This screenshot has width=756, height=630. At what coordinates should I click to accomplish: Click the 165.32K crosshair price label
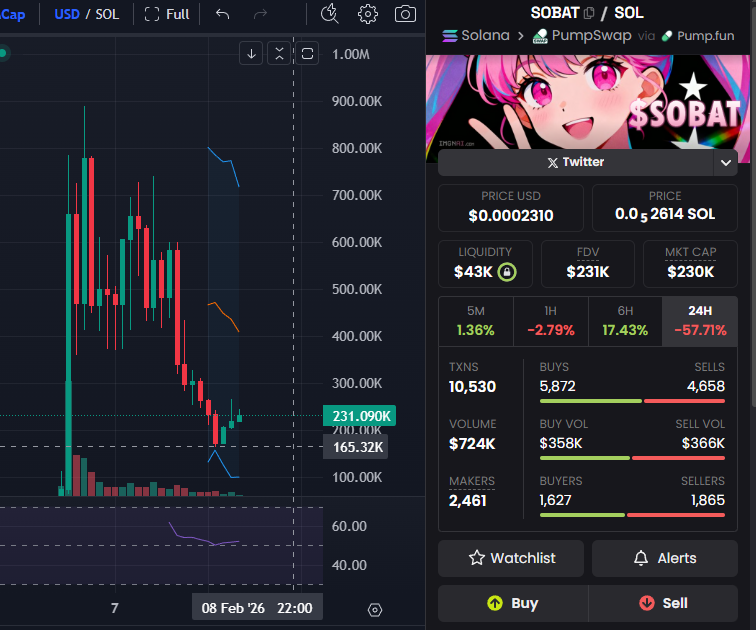[x=357, y=447]
